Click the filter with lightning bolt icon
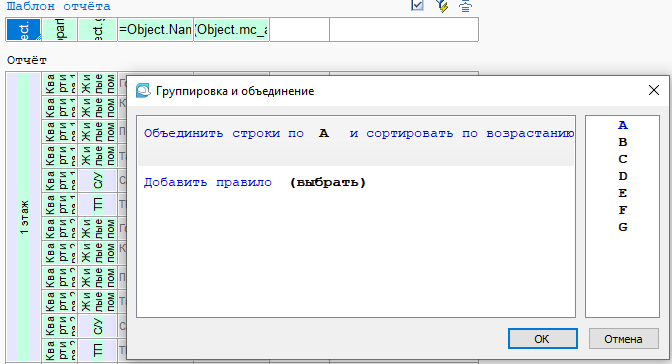Screen dimensions: 672x364 [x=442, y=6]
